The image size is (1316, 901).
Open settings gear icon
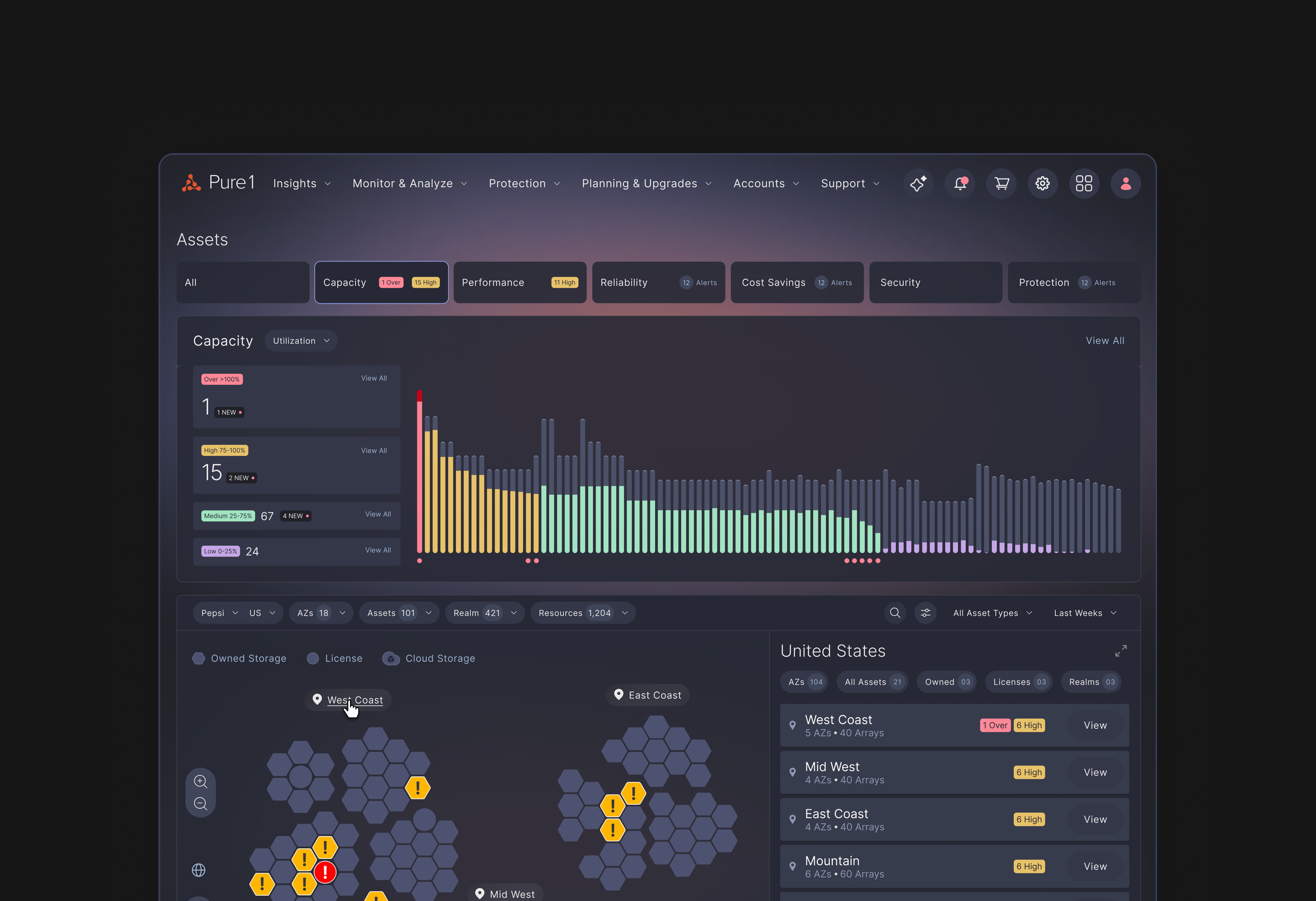tap(1042, 183)
